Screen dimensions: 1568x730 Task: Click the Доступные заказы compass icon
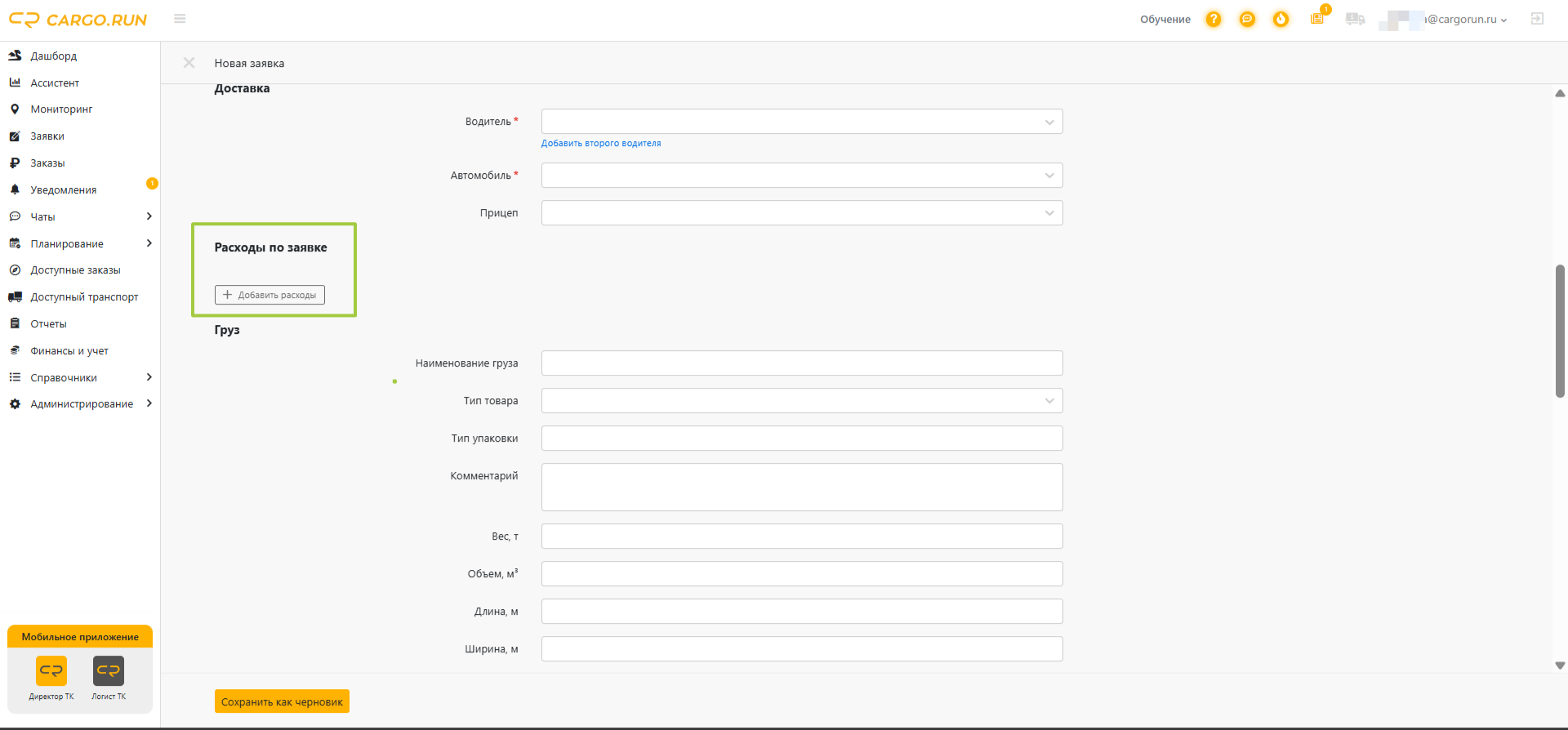coord(15,269)
